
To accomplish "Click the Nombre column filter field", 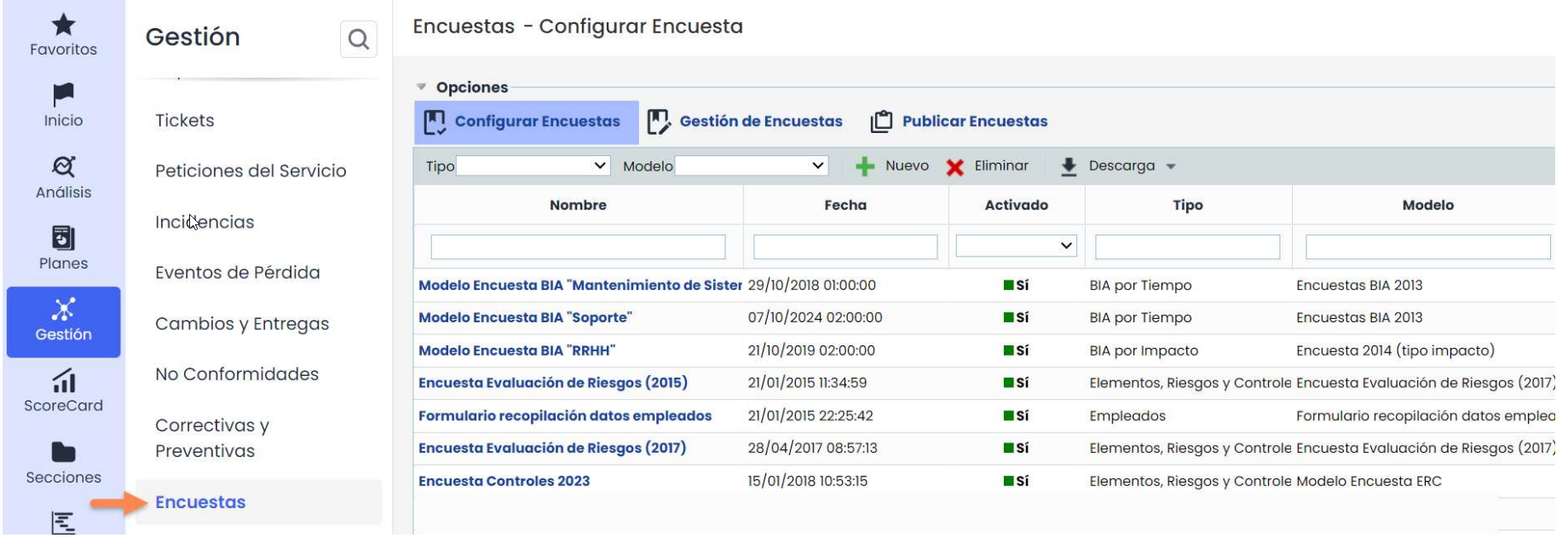I will (578, 246).
